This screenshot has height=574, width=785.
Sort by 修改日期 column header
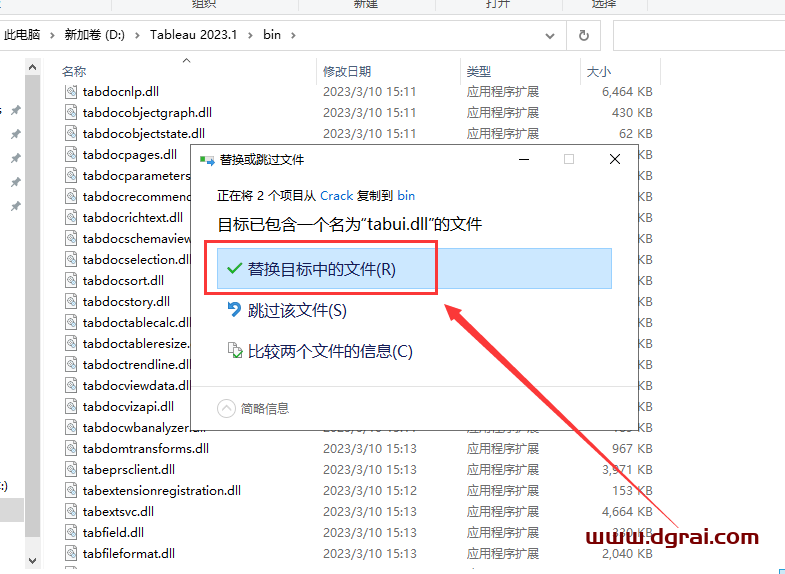coord(346,72)
